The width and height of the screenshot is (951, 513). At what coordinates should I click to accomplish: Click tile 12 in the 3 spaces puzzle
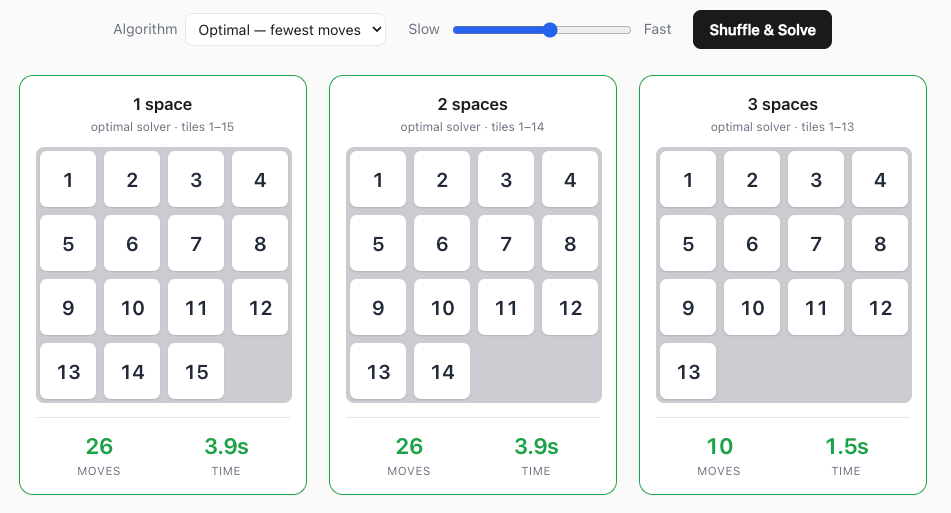(880, 307)
